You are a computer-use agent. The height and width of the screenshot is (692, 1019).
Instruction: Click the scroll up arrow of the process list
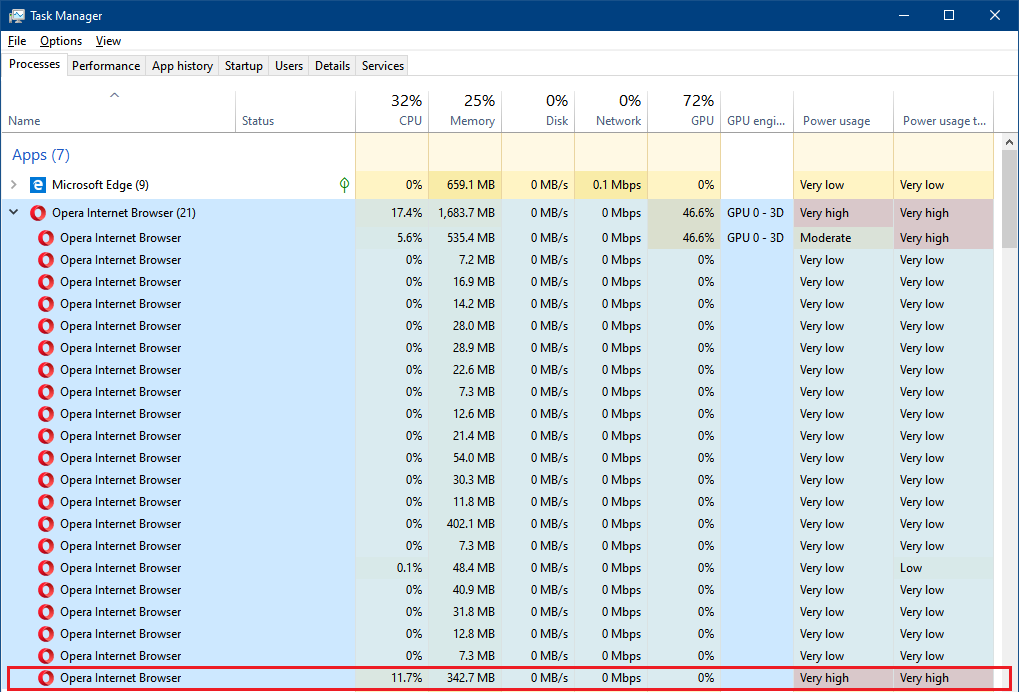[x=1008, y=143]
